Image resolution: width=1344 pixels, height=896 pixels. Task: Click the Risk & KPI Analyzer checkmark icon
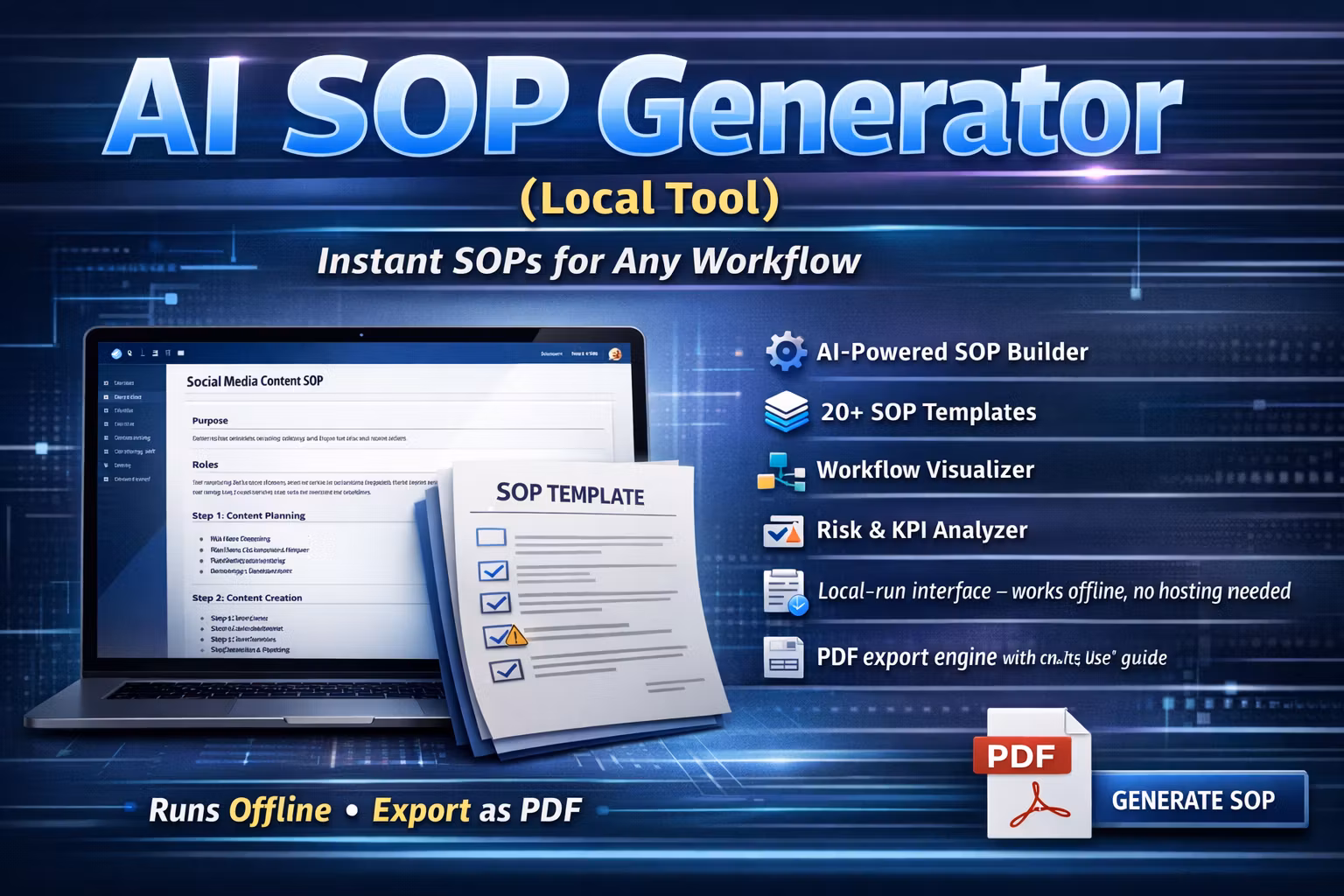click(x=784, y=530)
